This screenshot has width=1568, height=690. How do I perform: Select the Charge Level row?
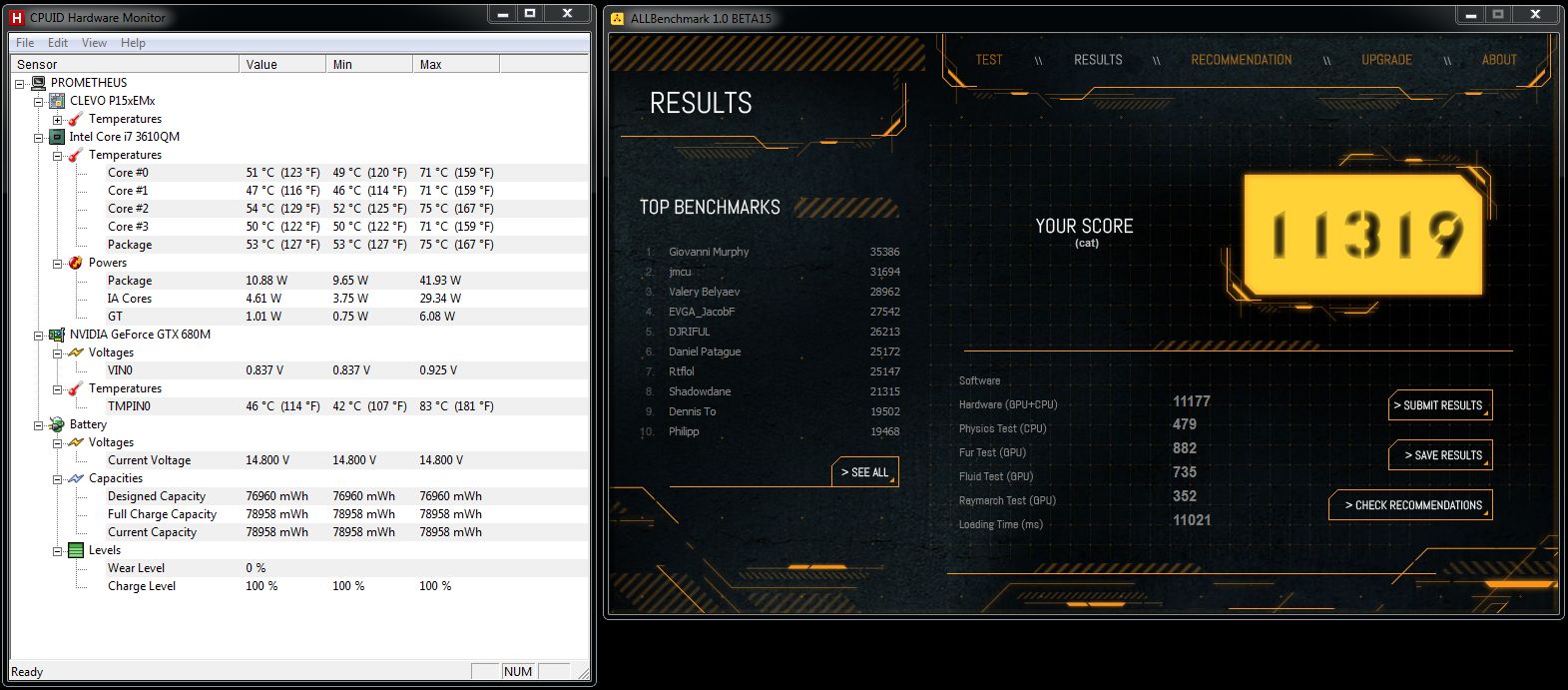point(299,586)
